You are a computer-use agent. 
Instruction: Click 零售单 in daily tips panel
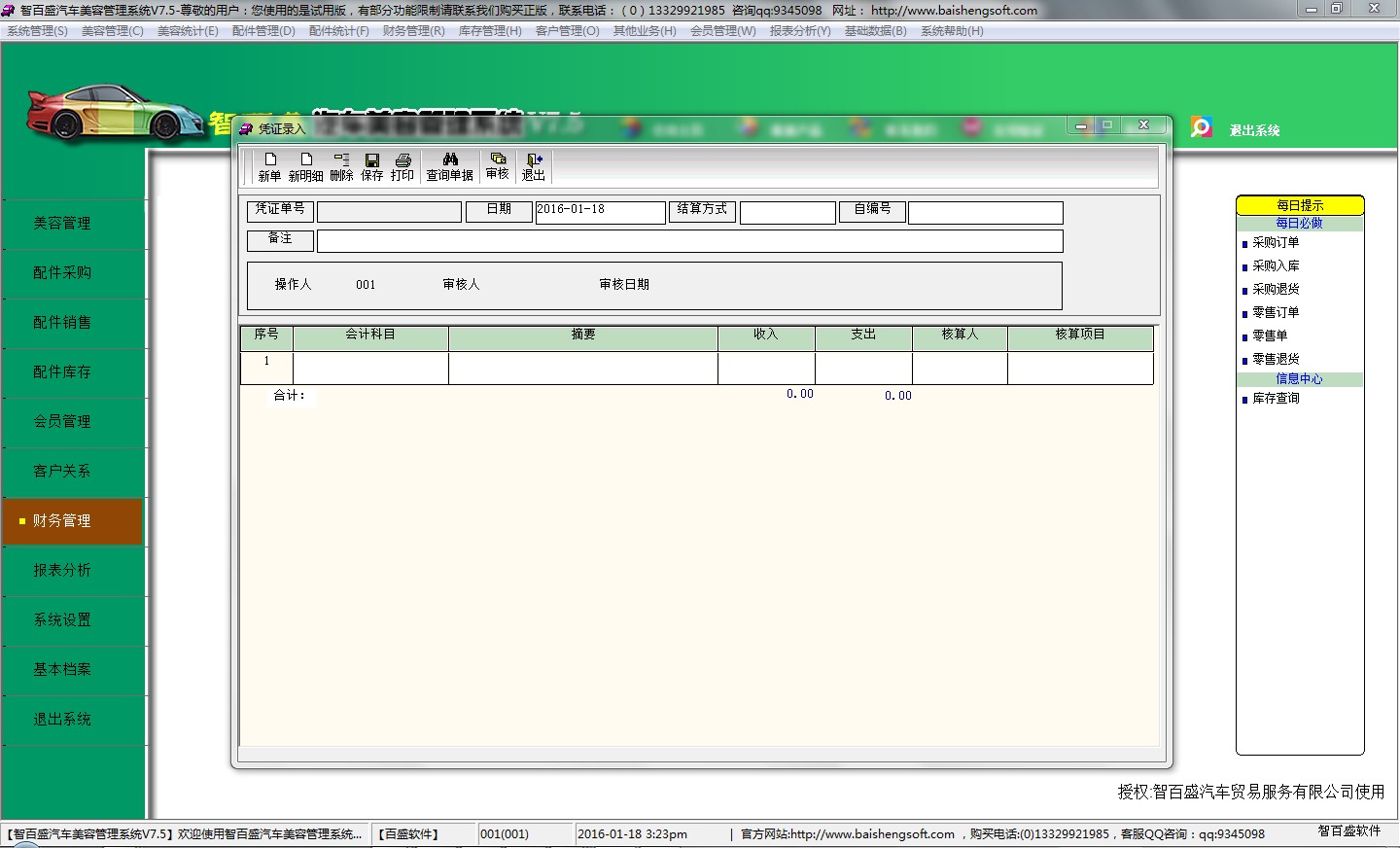1269,336
